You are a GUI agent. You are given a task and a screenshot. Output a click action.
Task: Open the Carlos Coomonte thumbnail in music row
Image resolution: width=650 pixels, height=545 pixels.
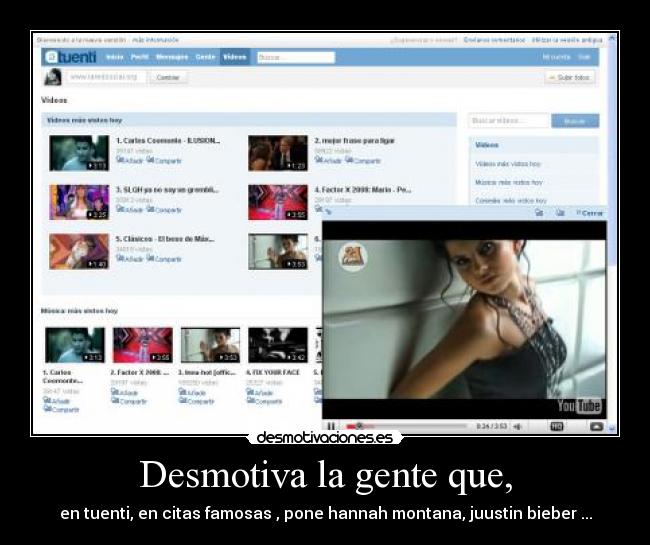pyautogui.click(x=75, y=345)
